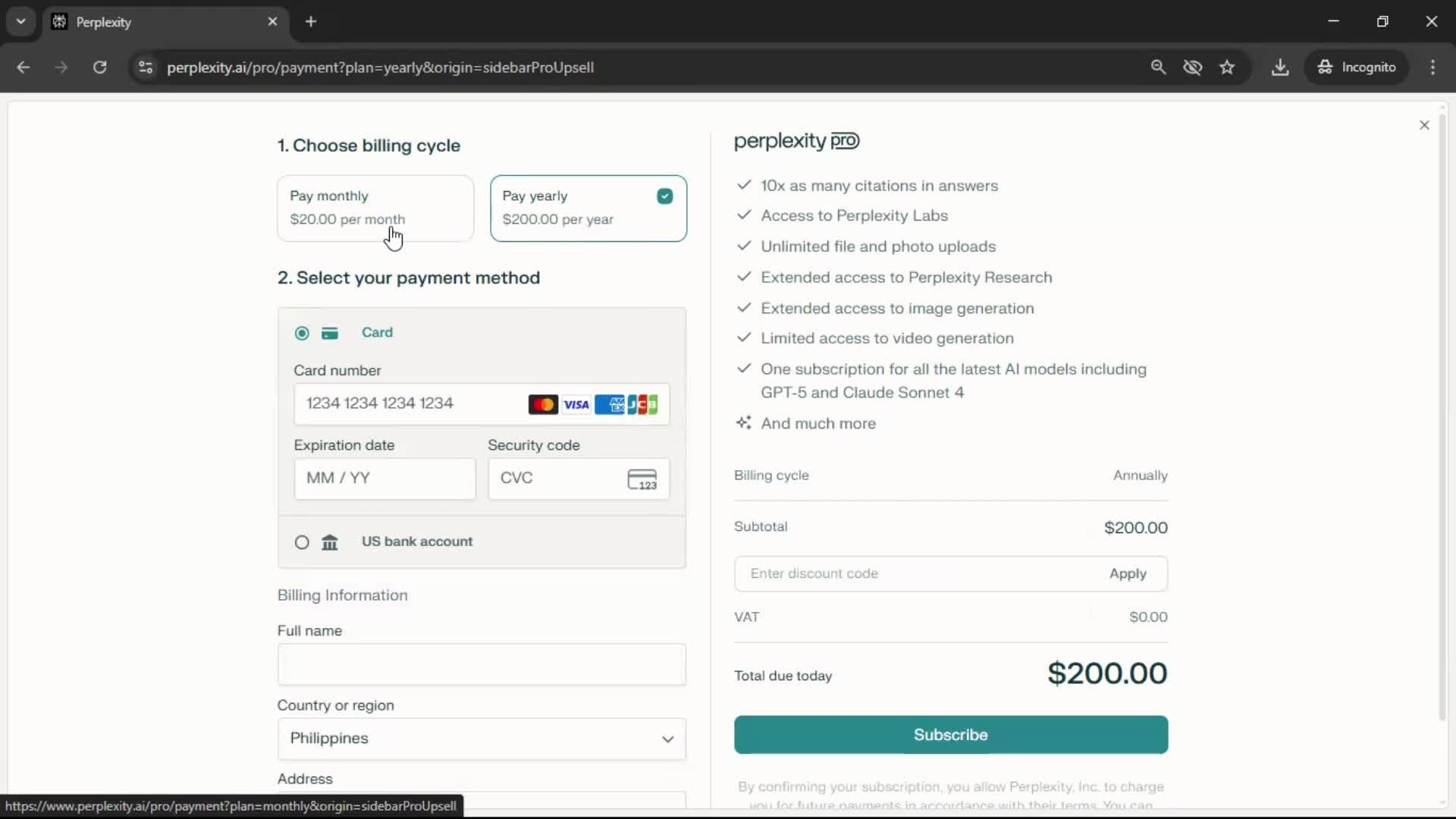Reload the page

click(x=99, y=67)
